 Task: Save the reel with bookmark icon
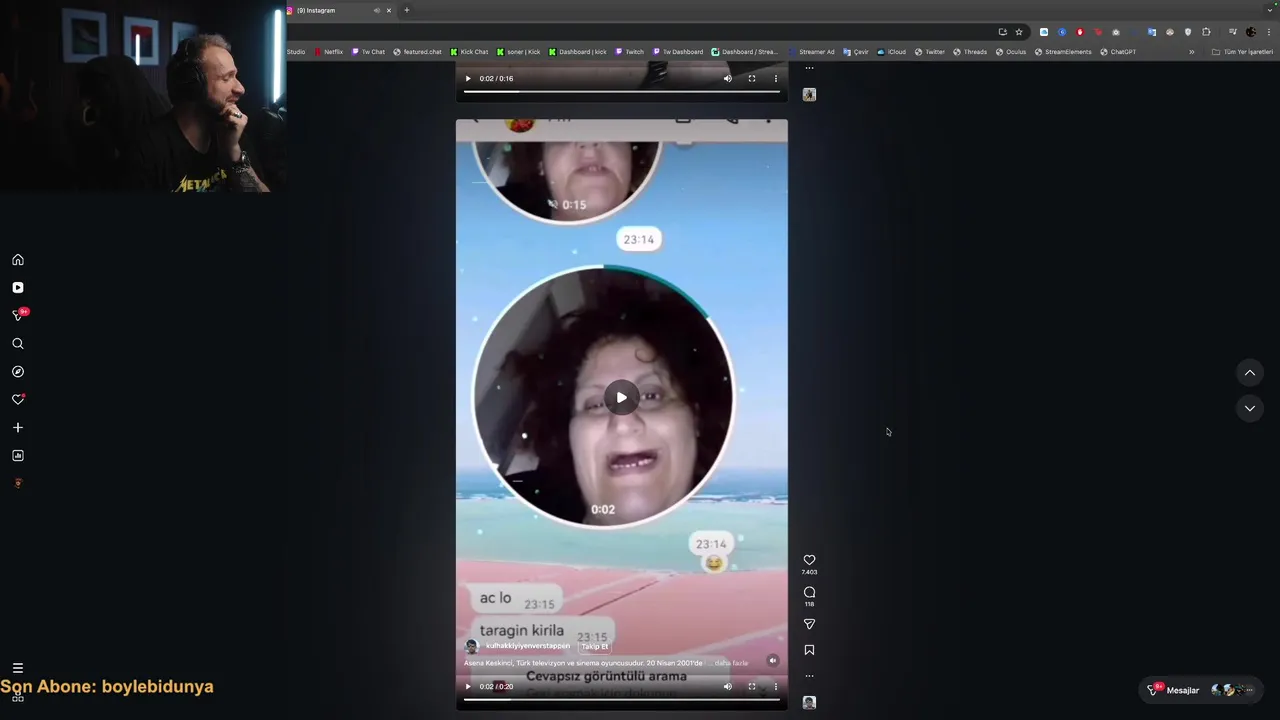809,650
